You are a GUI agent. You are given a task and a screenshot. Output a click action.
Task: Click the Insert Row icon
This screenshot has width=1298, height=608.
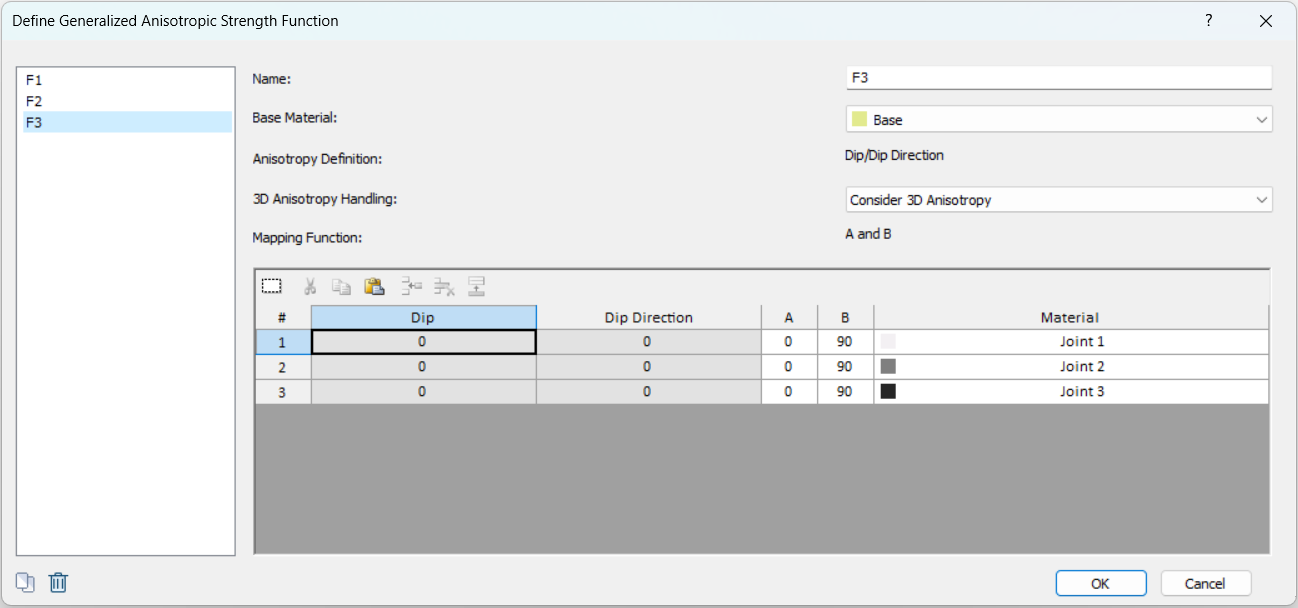(411, 286)
